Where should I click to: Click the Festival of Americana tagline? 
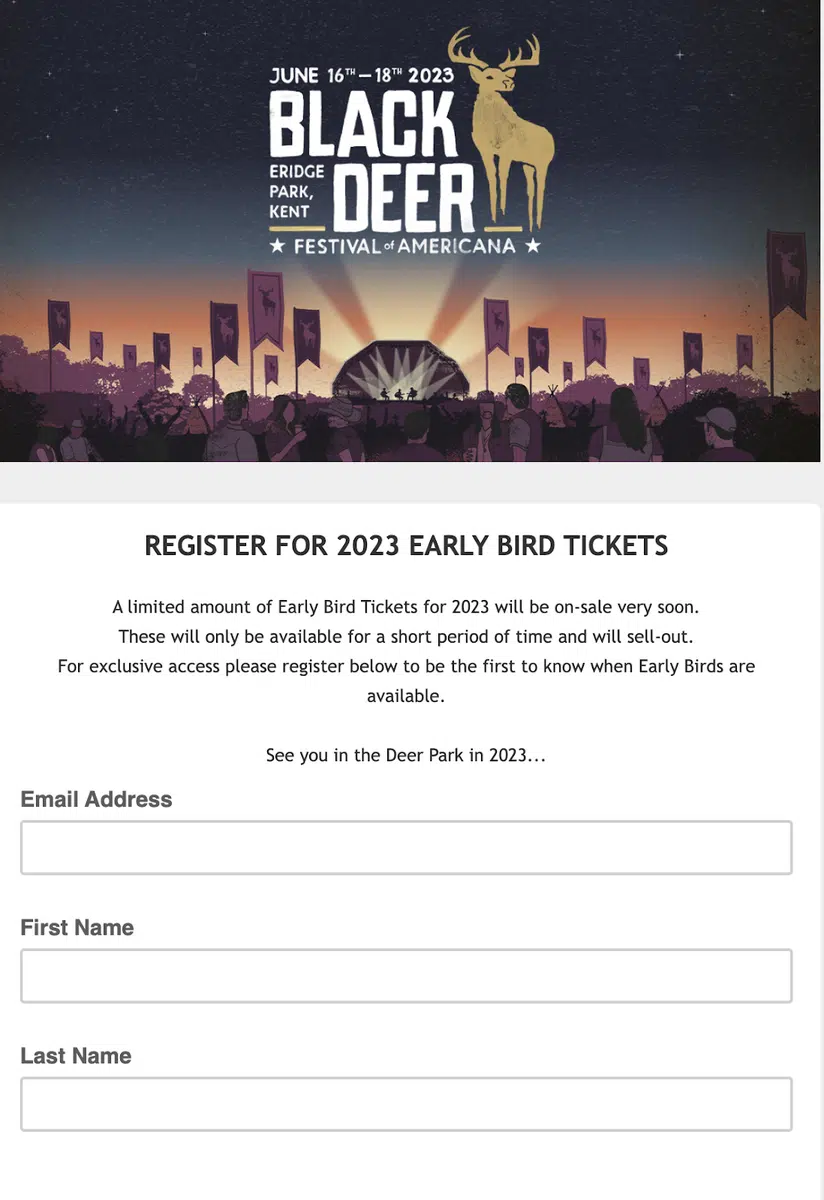(x=404, y=245)
